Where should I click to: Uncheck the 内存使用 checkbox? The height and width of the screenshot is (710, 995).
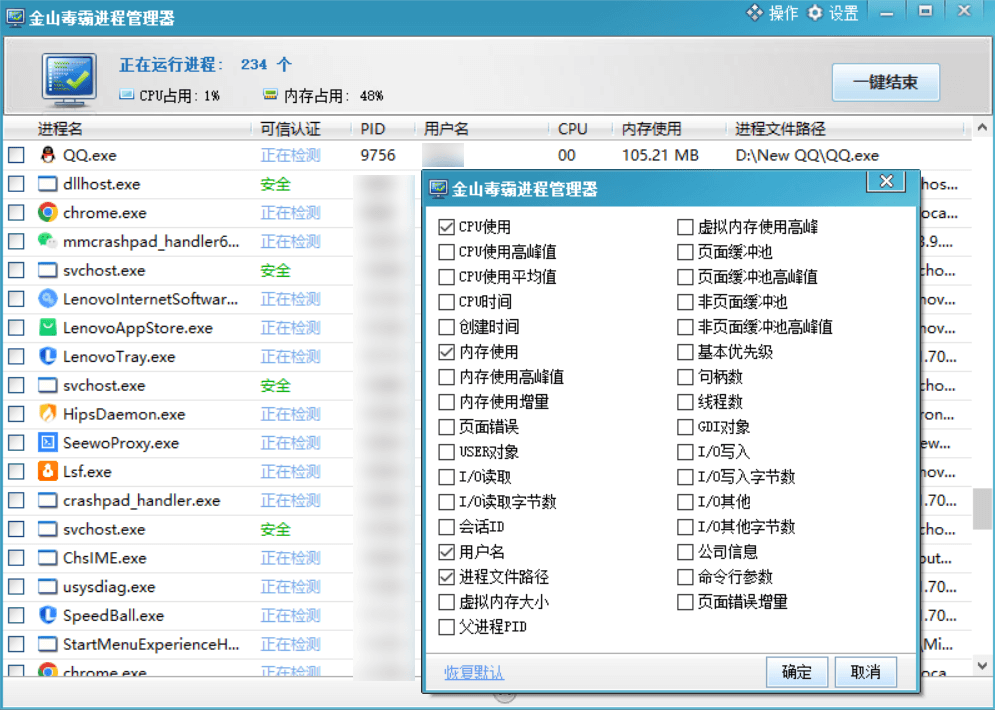(447, 352)
